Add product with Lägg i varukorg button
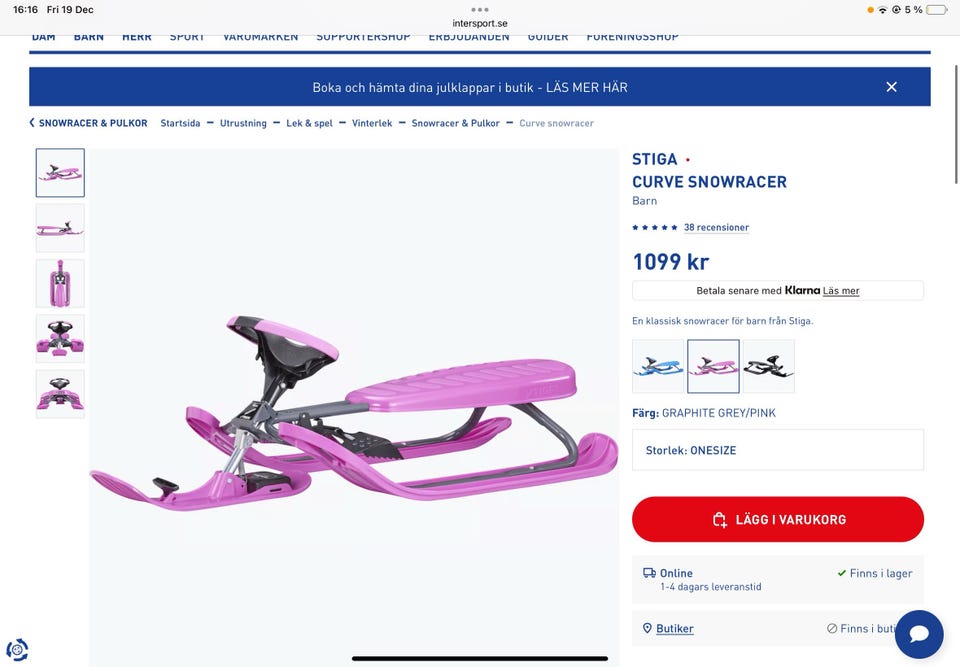The image size is (960, 667). click(x=778, y=519)
